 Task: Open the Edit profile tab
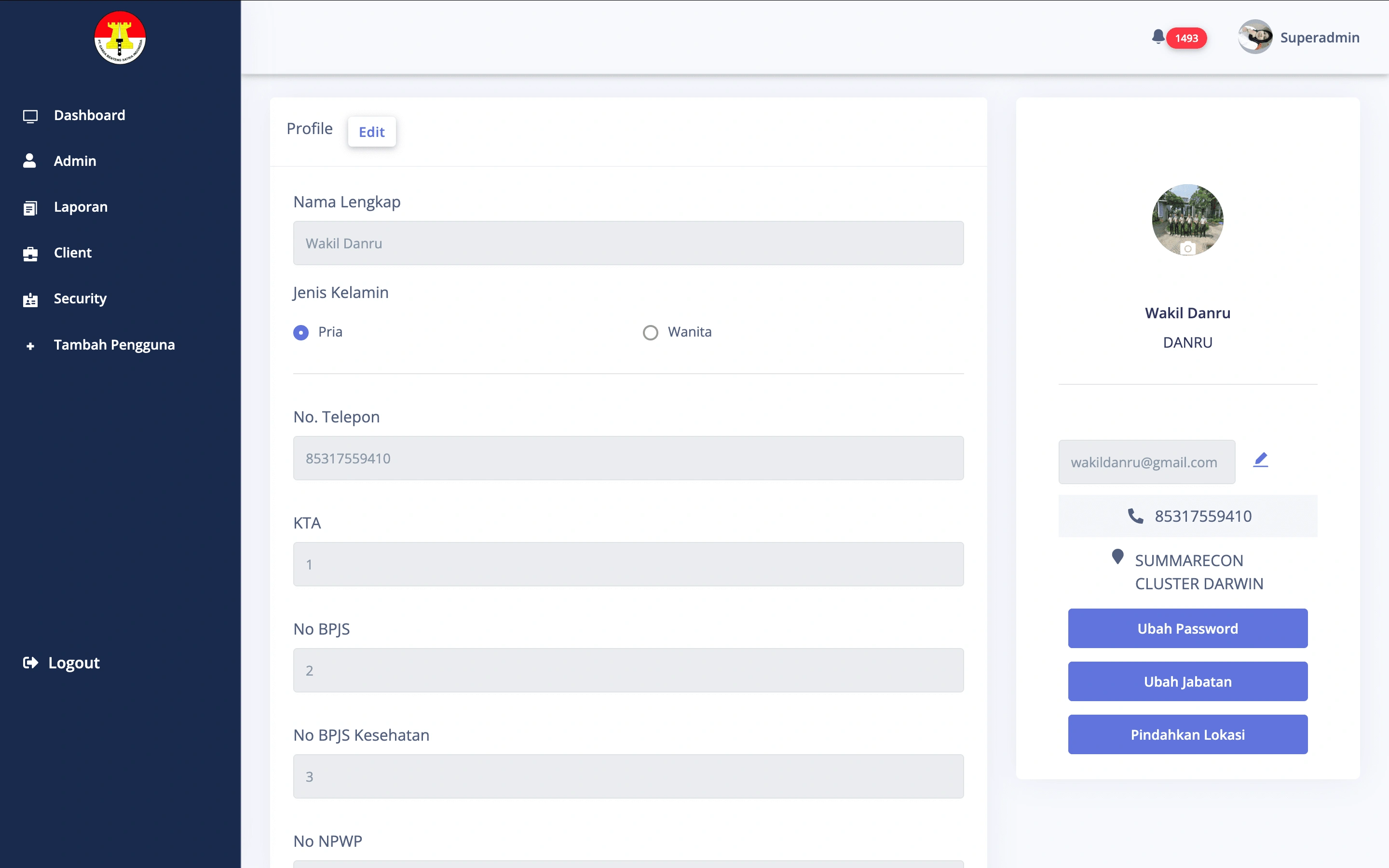[371, 131]
